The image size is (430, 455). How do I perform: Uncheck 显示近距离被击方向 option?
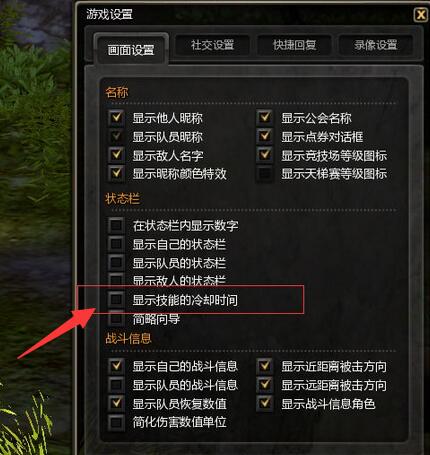[x=265, y=366]
